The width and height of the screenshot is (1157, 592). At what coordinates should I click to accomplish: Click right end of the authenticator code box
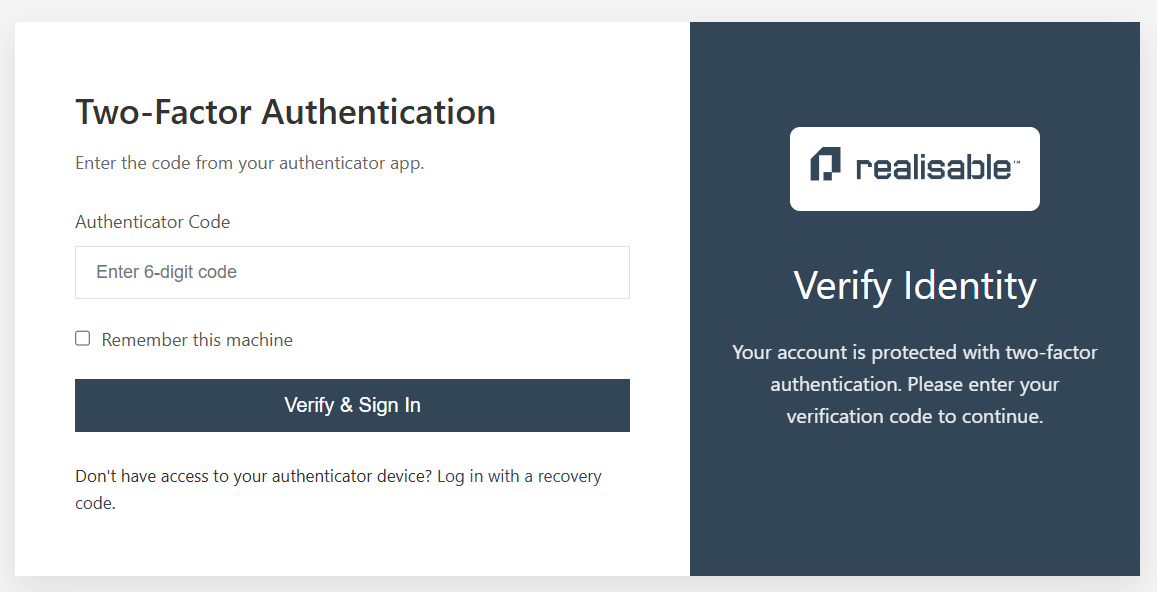pos(605,272)
